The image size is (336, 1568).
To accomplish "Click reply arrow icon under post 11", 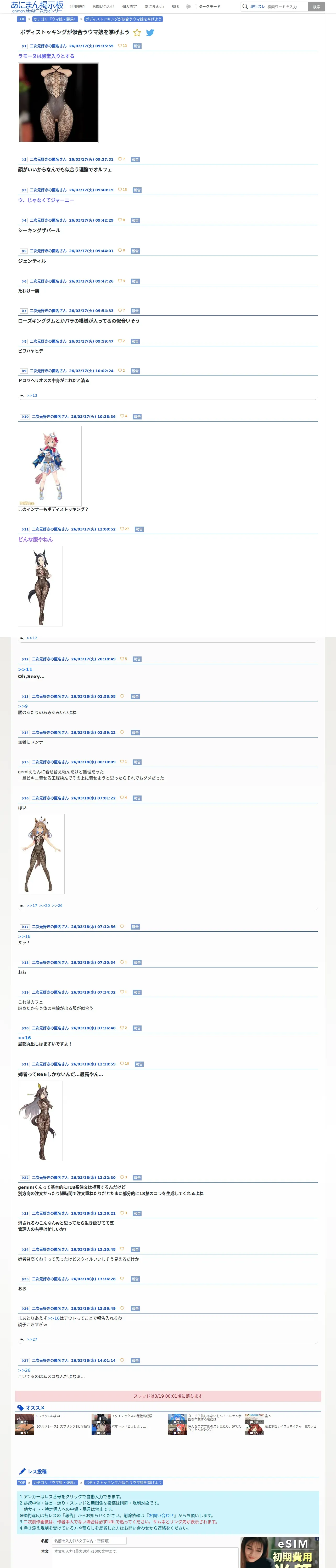I will click(x=22, y=638).
